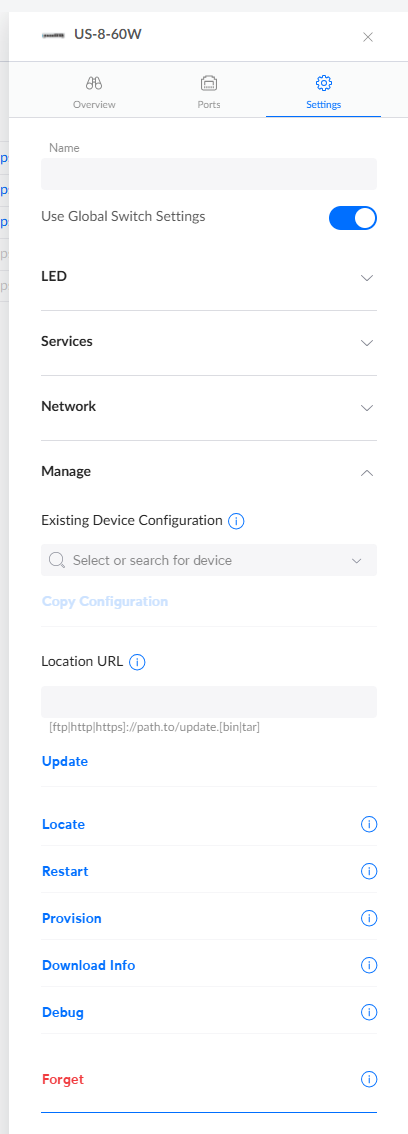
Task: Show info for the Forget action
Action: 369,1080
